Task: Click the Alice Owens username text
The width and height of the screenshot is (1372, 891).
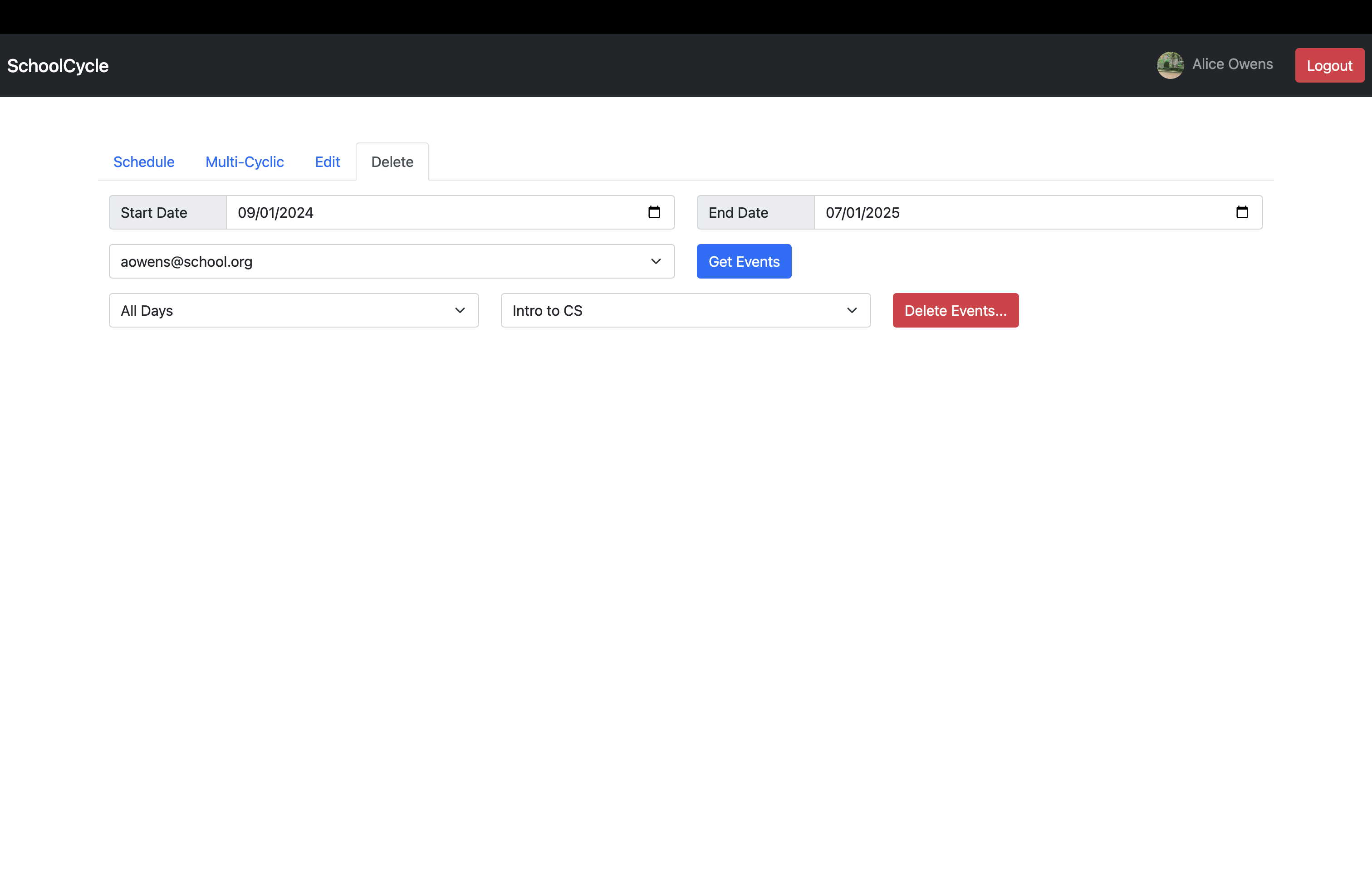Action: [x=1233, y=64]
